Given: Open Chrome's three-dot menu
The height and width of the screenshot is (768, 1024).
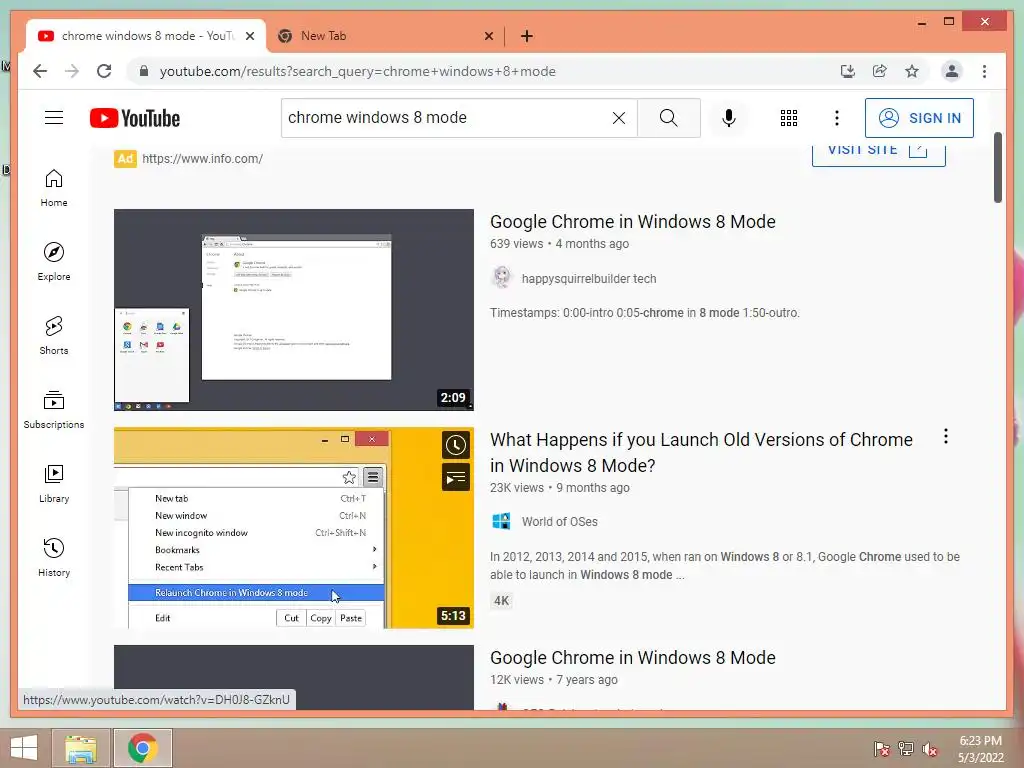Looking at the screenshot, I should tap(984, 71).
